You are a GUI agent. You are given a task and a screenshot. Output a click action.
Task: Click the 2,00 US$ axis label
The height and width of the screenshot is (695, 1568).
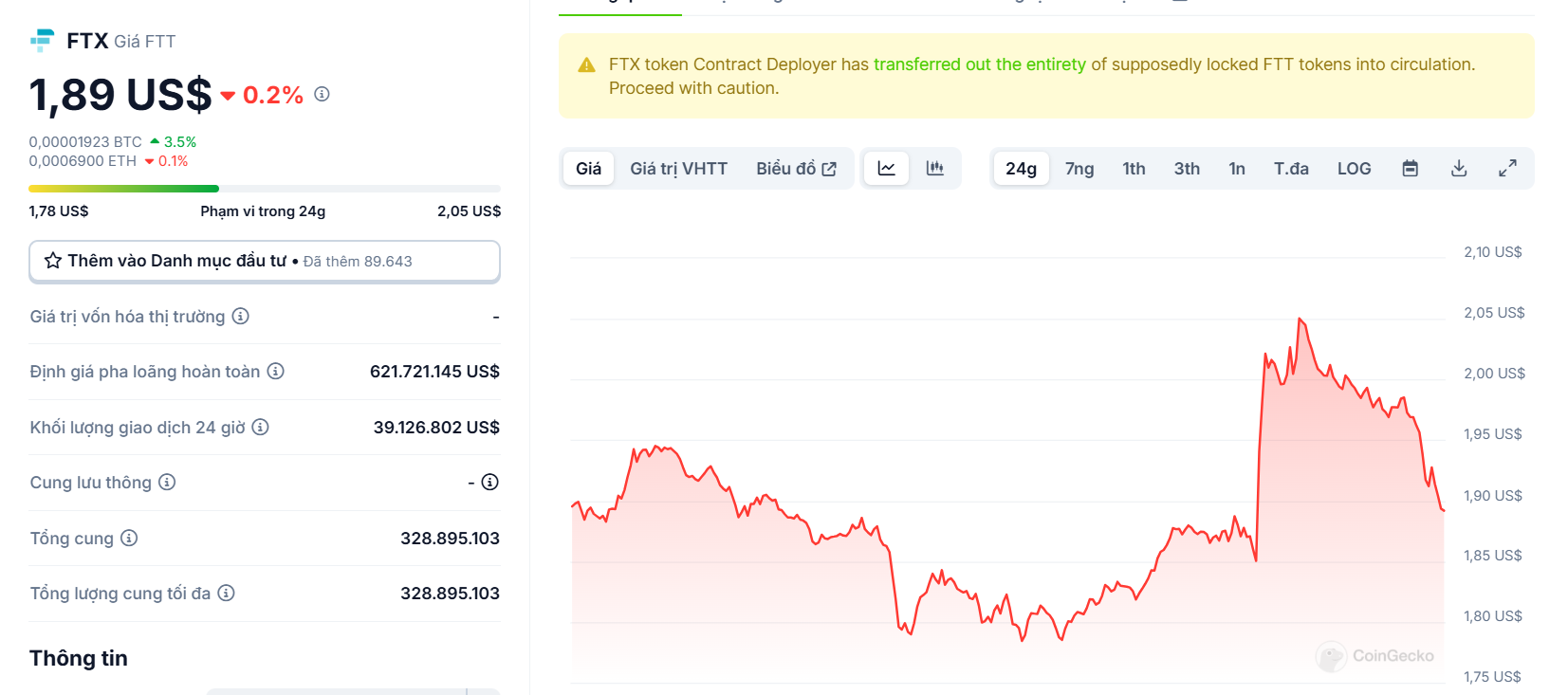pyautogui.click(x=1494, y=374)
